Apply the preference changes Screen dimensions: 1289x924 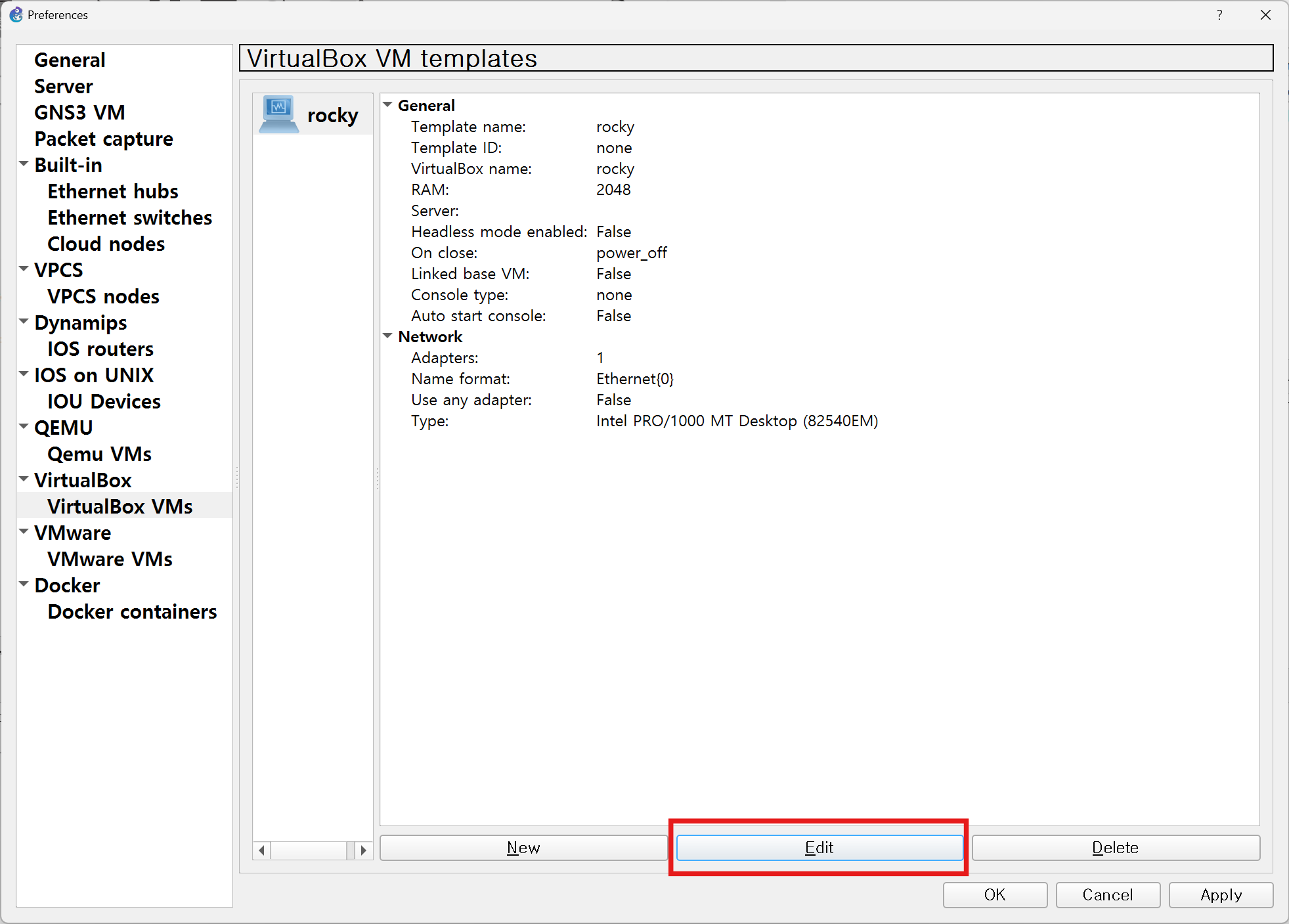point(1220,894)
